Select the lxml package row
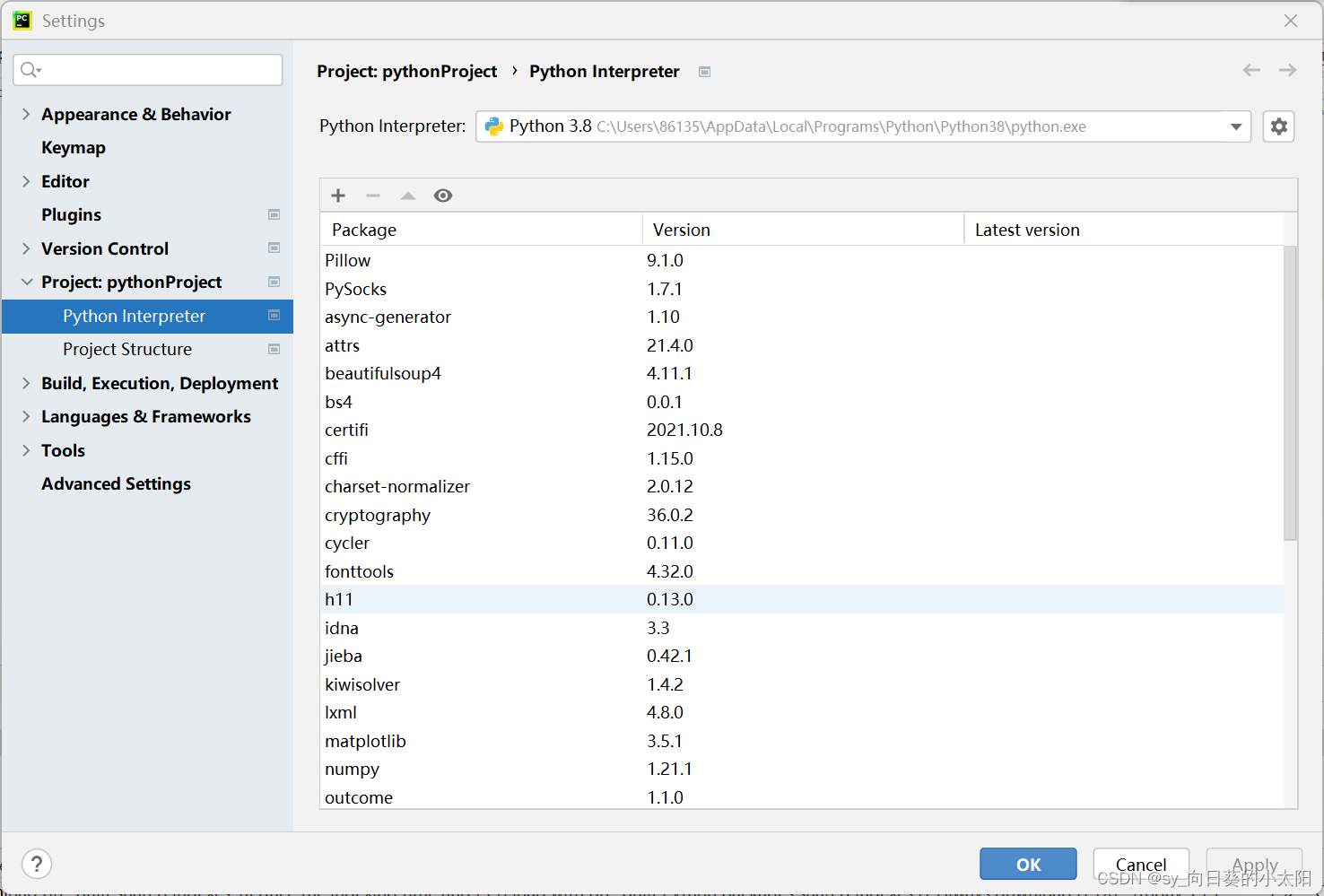This screenshot has height=896, width=1324. pos(802,712)
